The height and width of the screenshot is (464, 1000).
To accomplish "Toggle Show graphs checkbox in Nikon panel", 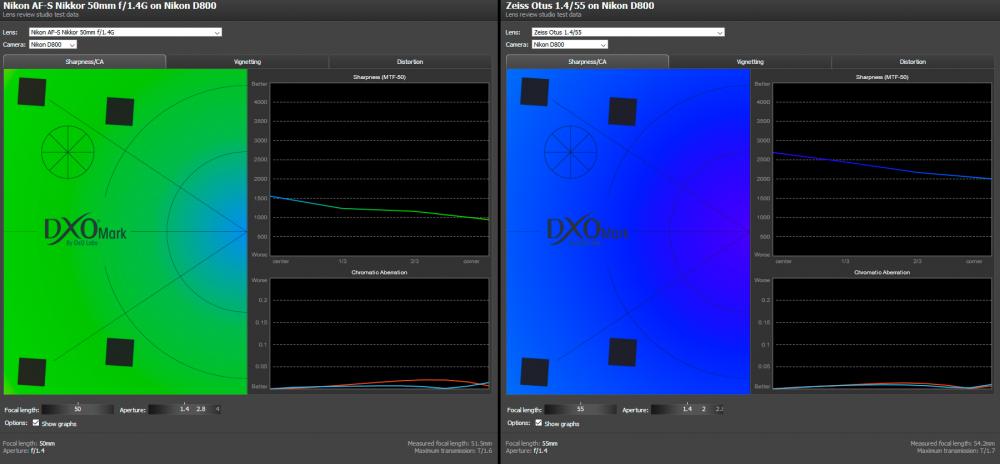I will [36, 423].
